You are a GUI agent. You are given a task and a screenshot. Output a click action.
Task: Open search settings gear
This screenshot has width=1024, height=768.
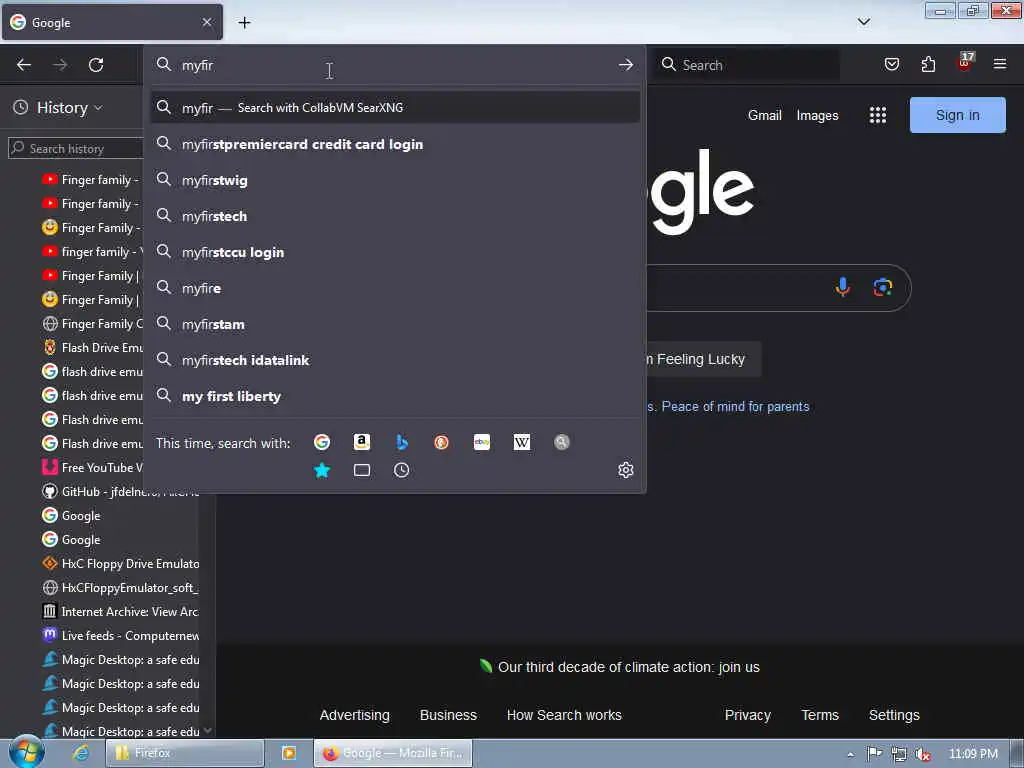(626, 470)
